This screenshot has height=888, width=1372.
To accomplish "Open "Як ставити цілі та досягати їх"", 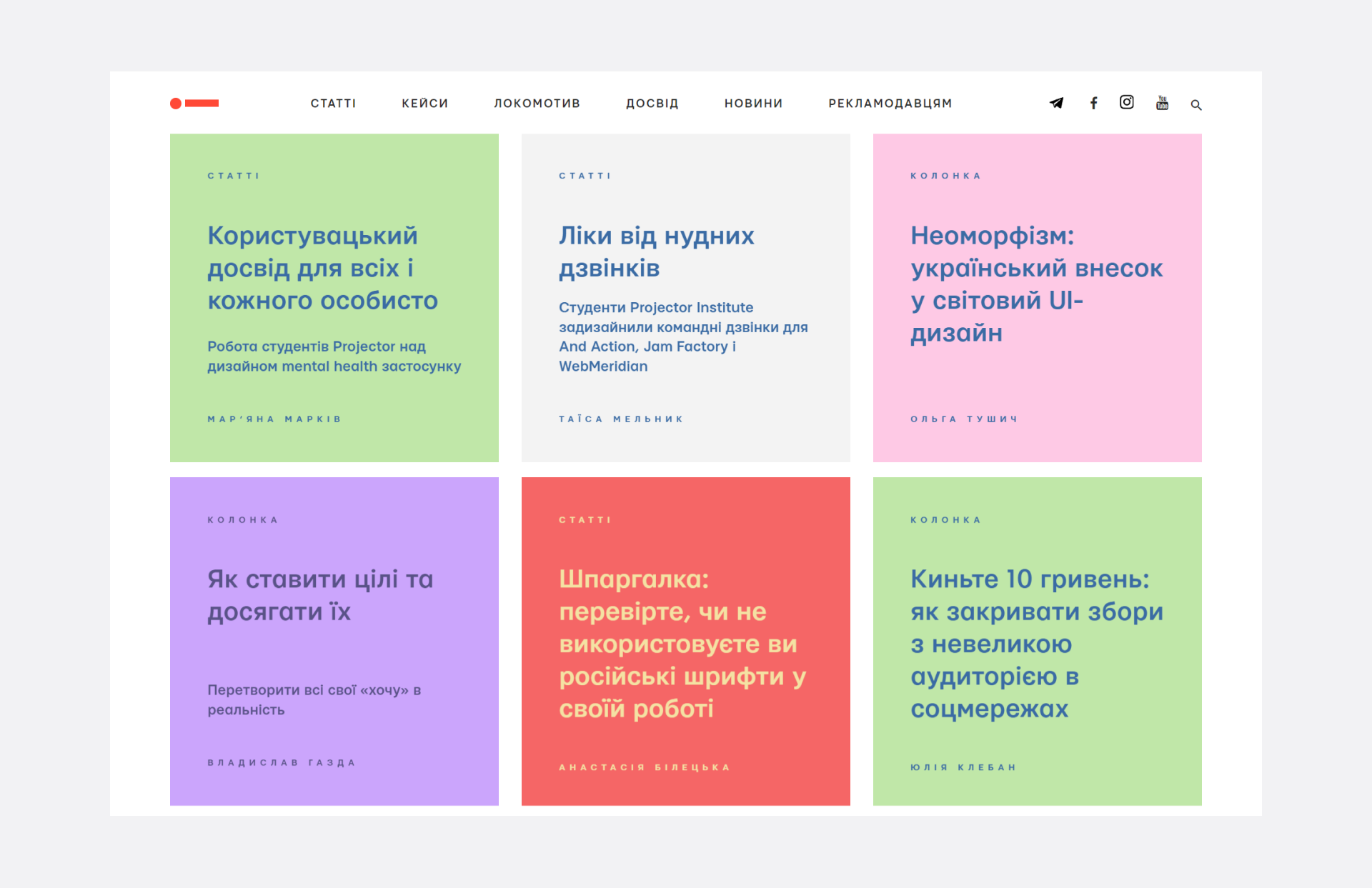I will pos(320,595).
